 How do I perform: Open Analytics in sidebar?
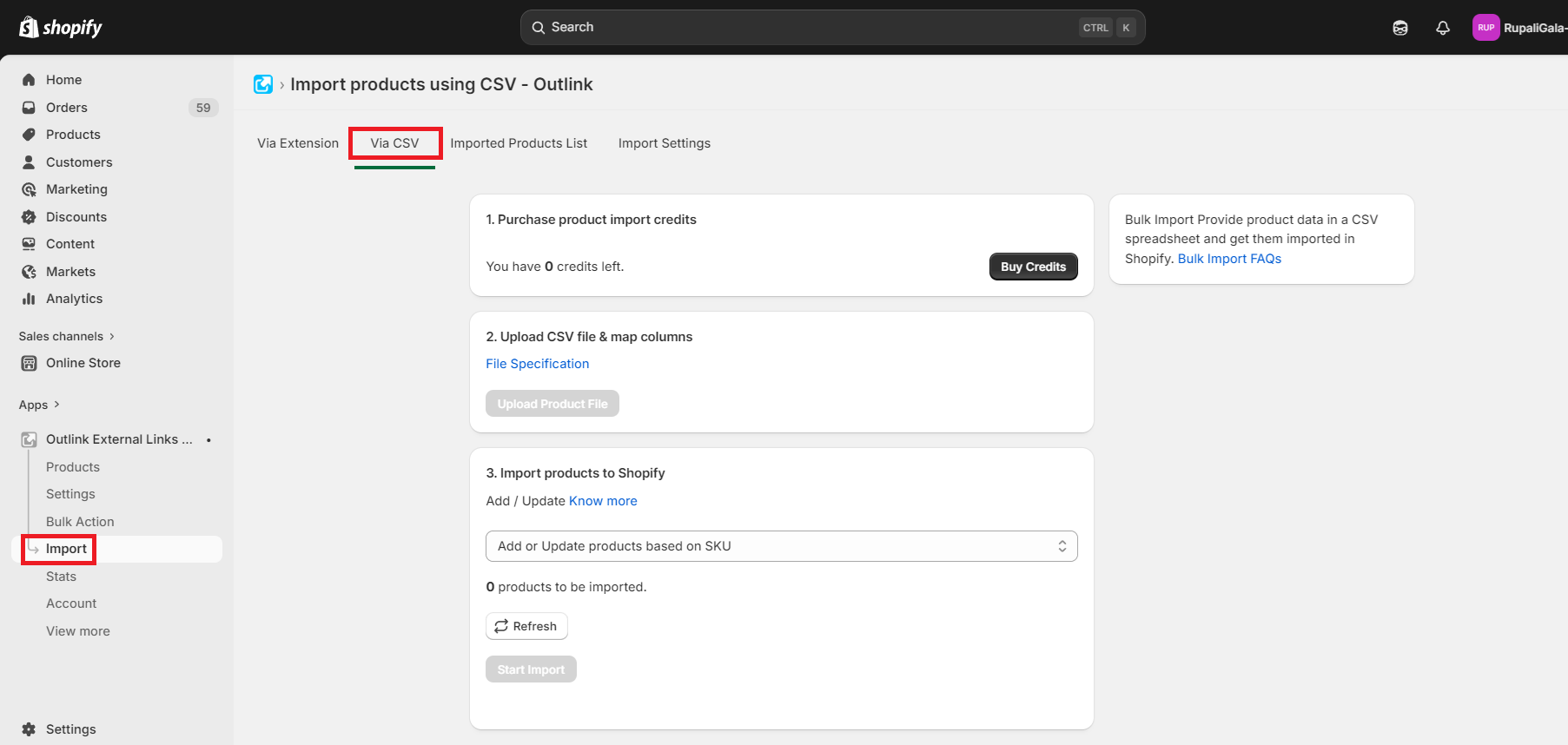pyautogui.click(x=74, y=299)
